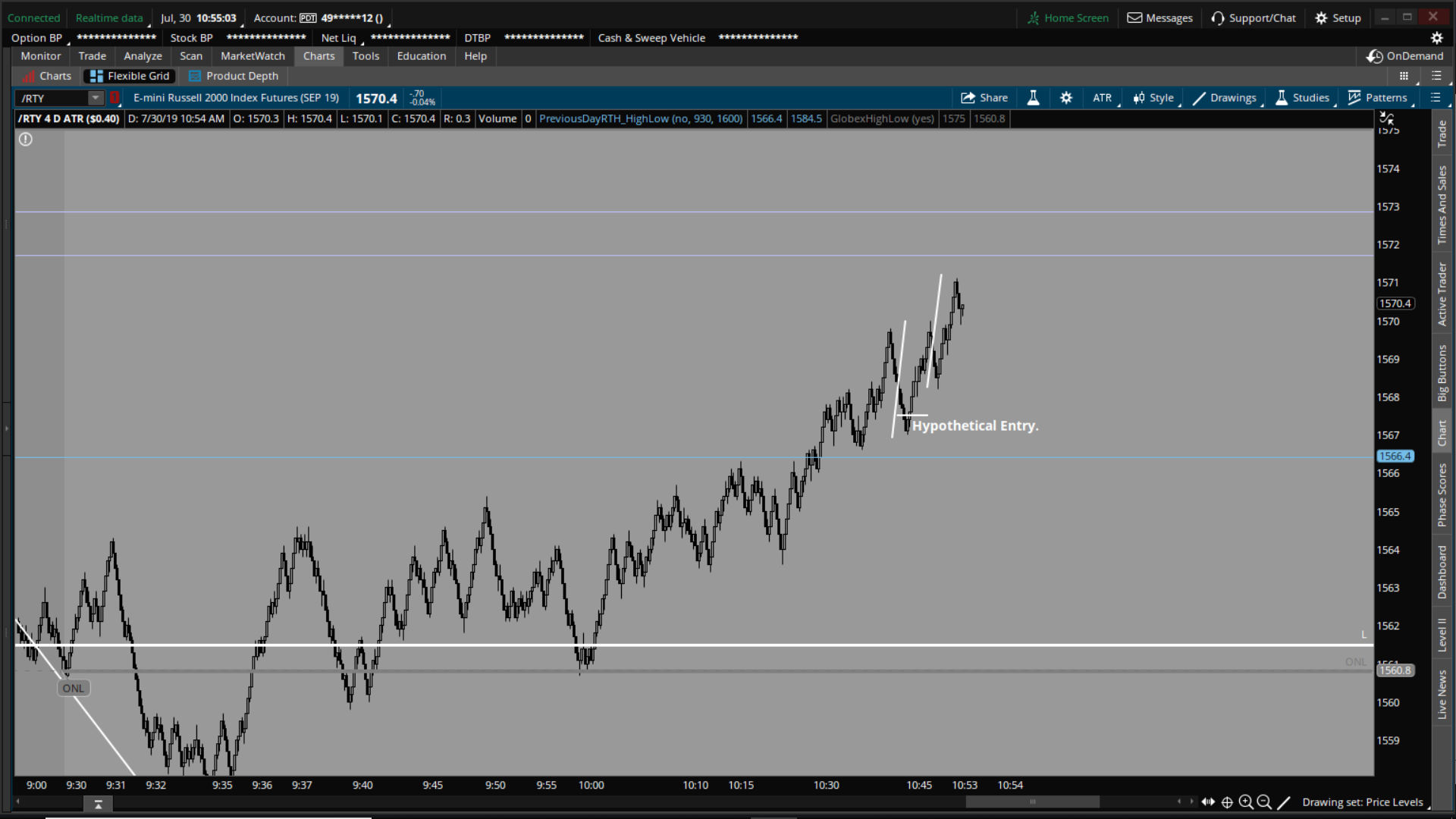Click the expand time axis icon

[1208, 802]
